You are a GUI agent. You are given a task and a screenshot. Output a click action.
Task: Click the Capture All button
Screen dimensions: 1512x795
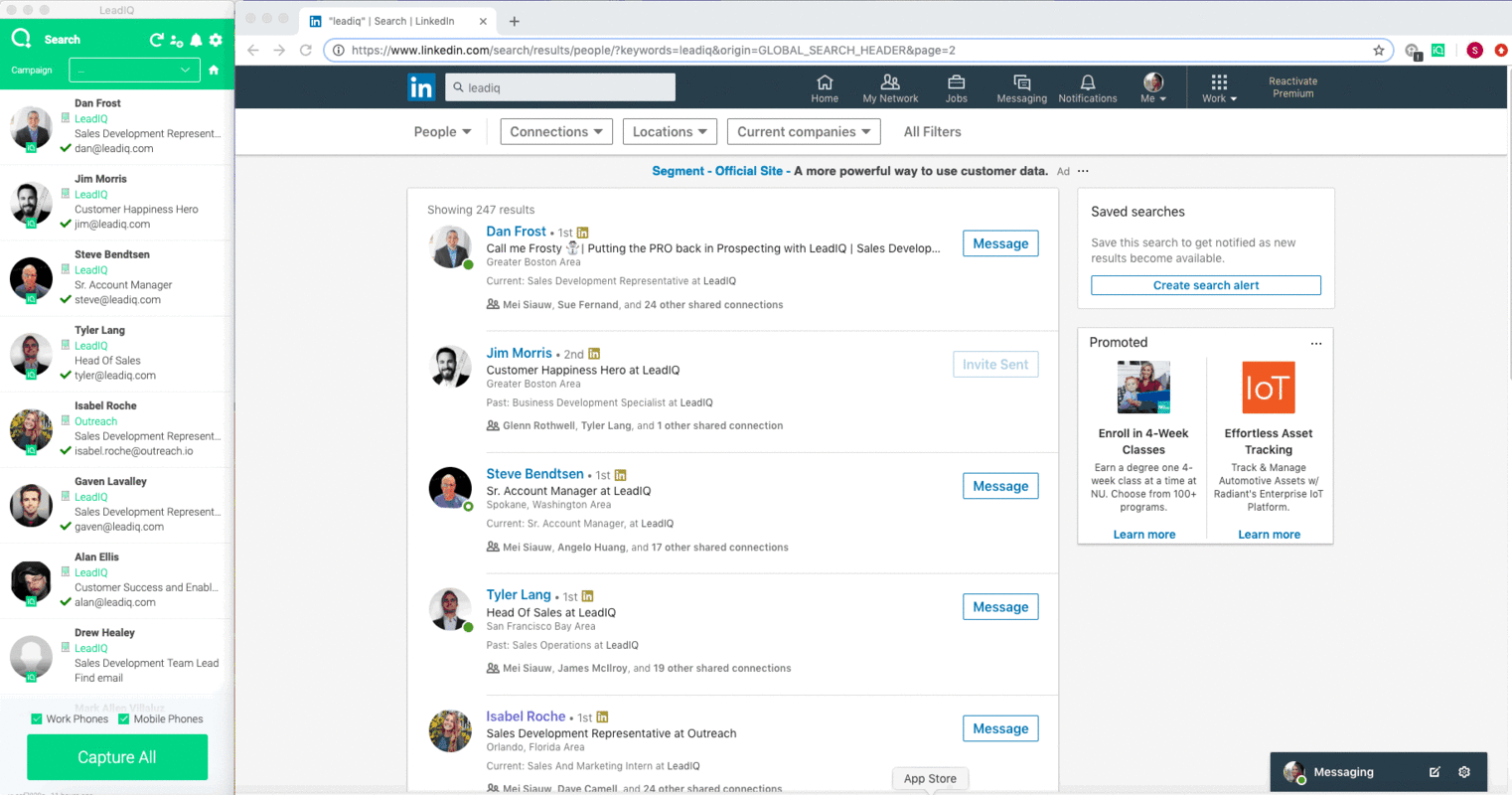click(116, 757)
